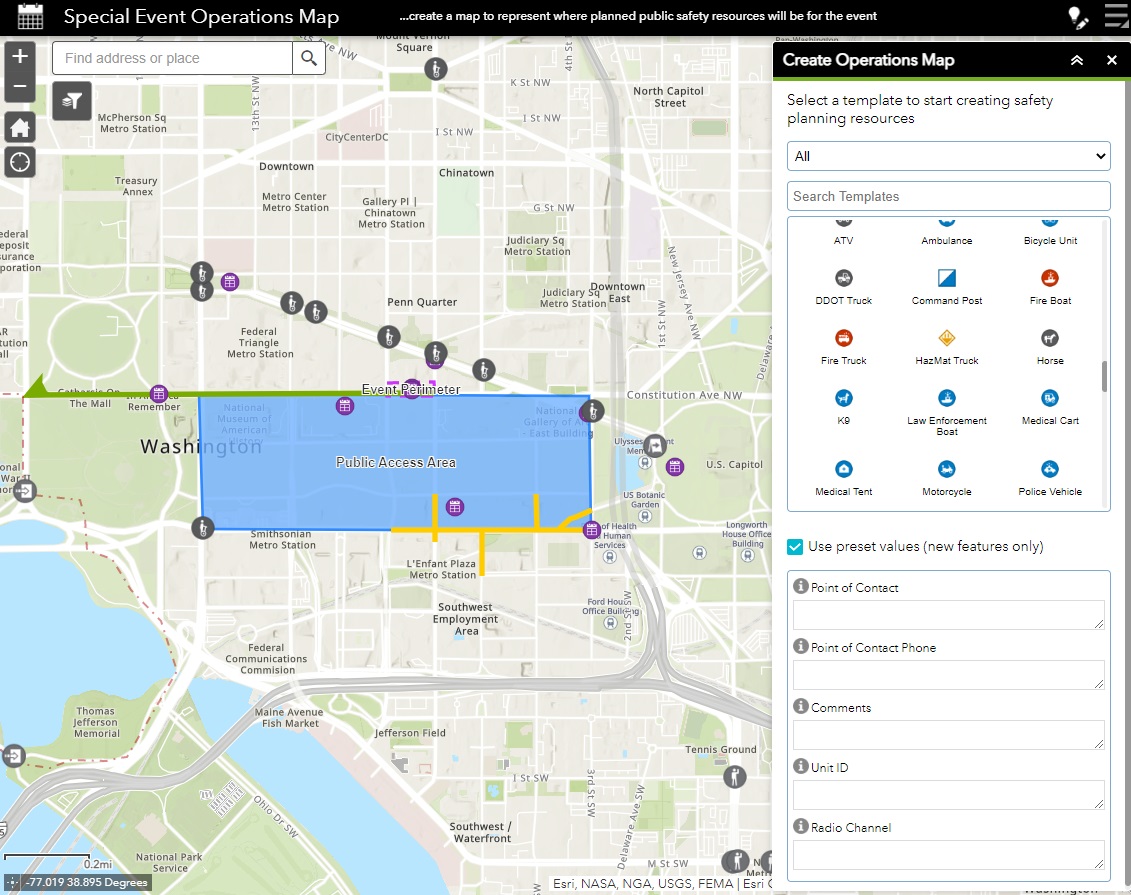Run the address search with the magnifier button
1131x895 pixels.
click(309, 58)
